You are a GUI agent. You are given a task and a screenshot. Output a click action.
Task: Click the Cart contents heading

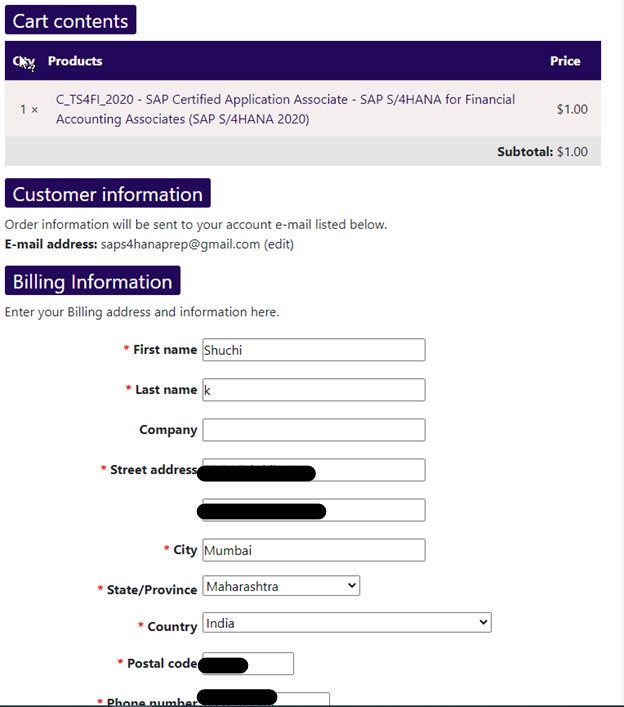point(70,21)
